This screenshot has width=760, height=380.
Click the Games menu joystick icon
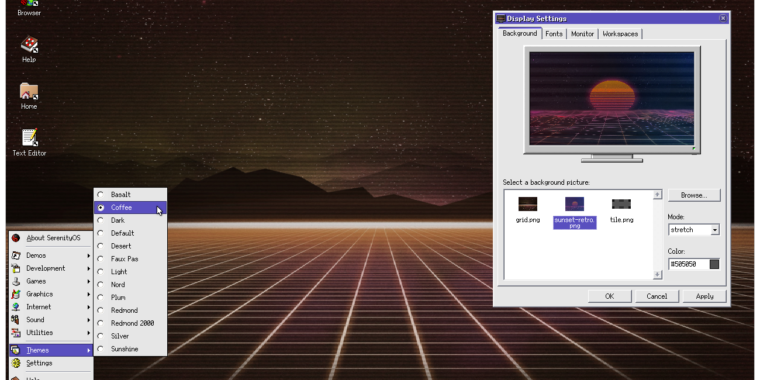[x=16, y=281]
